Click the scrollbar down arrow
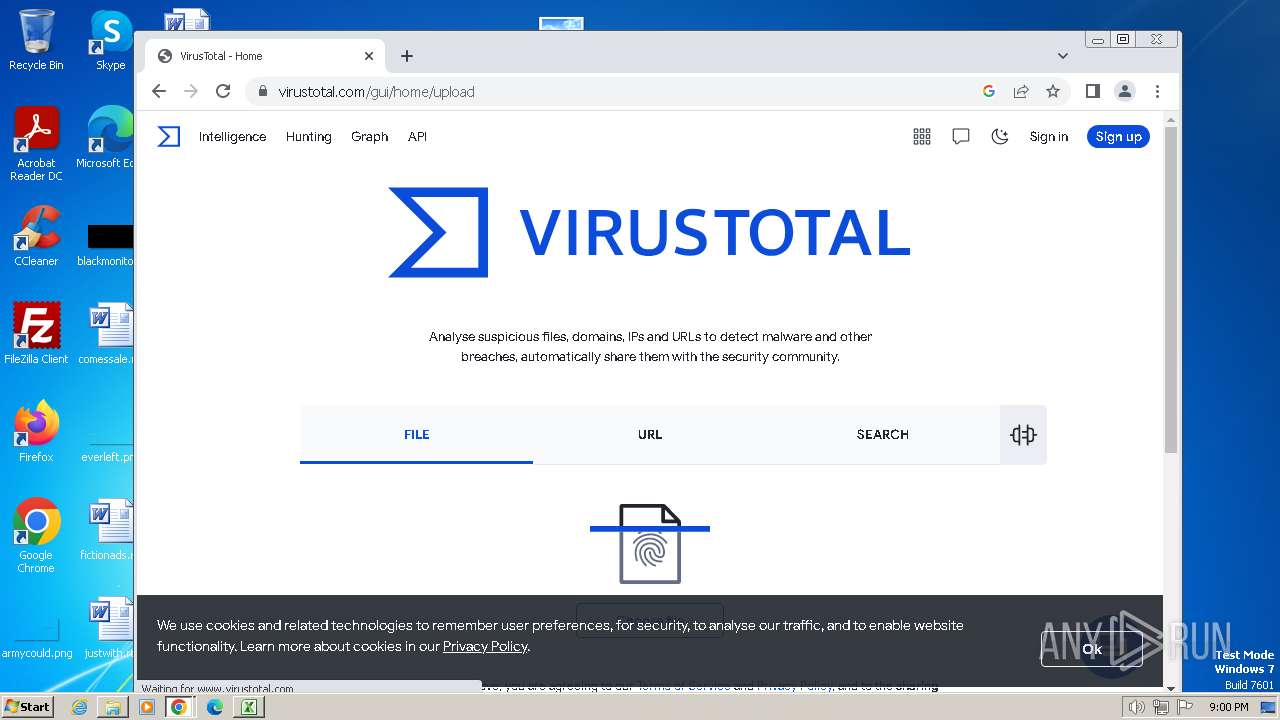Viewport: 1280px width, 720px height. click(1171, 688)
